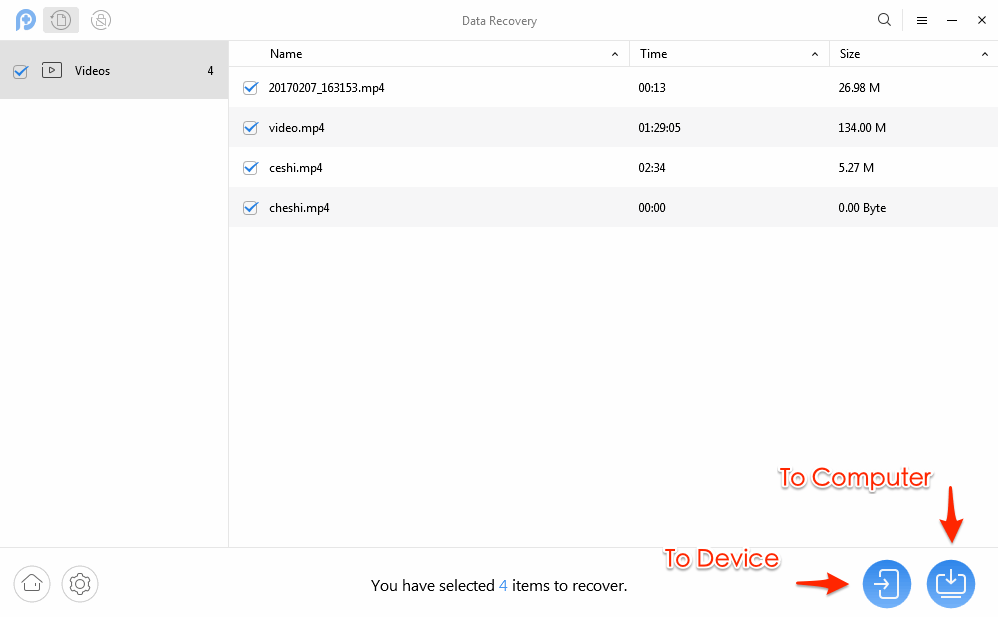Screen dimensions: 998x617
Task: Open the settings gear icon
Action: click(x=80, y=582)
